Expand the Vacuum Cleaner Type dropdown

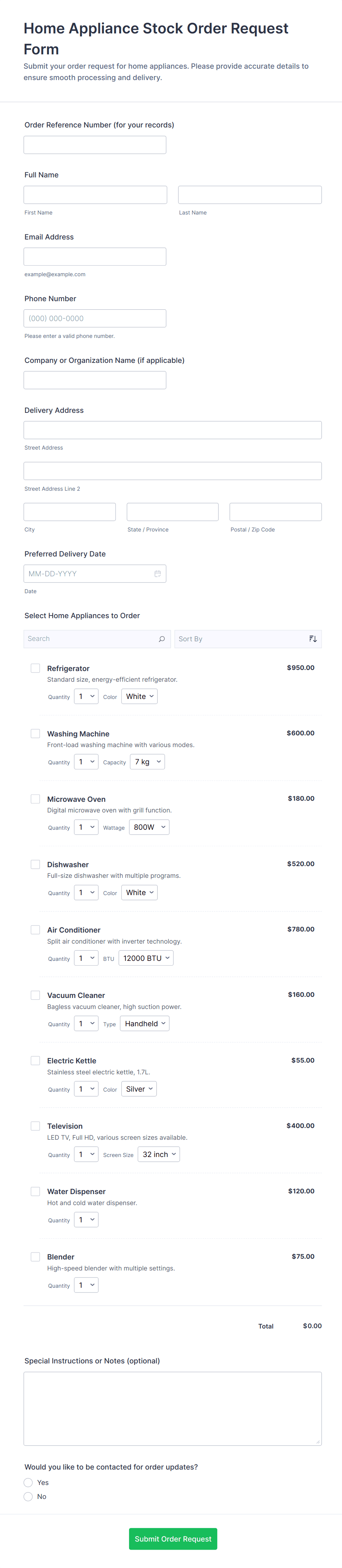145,1023
